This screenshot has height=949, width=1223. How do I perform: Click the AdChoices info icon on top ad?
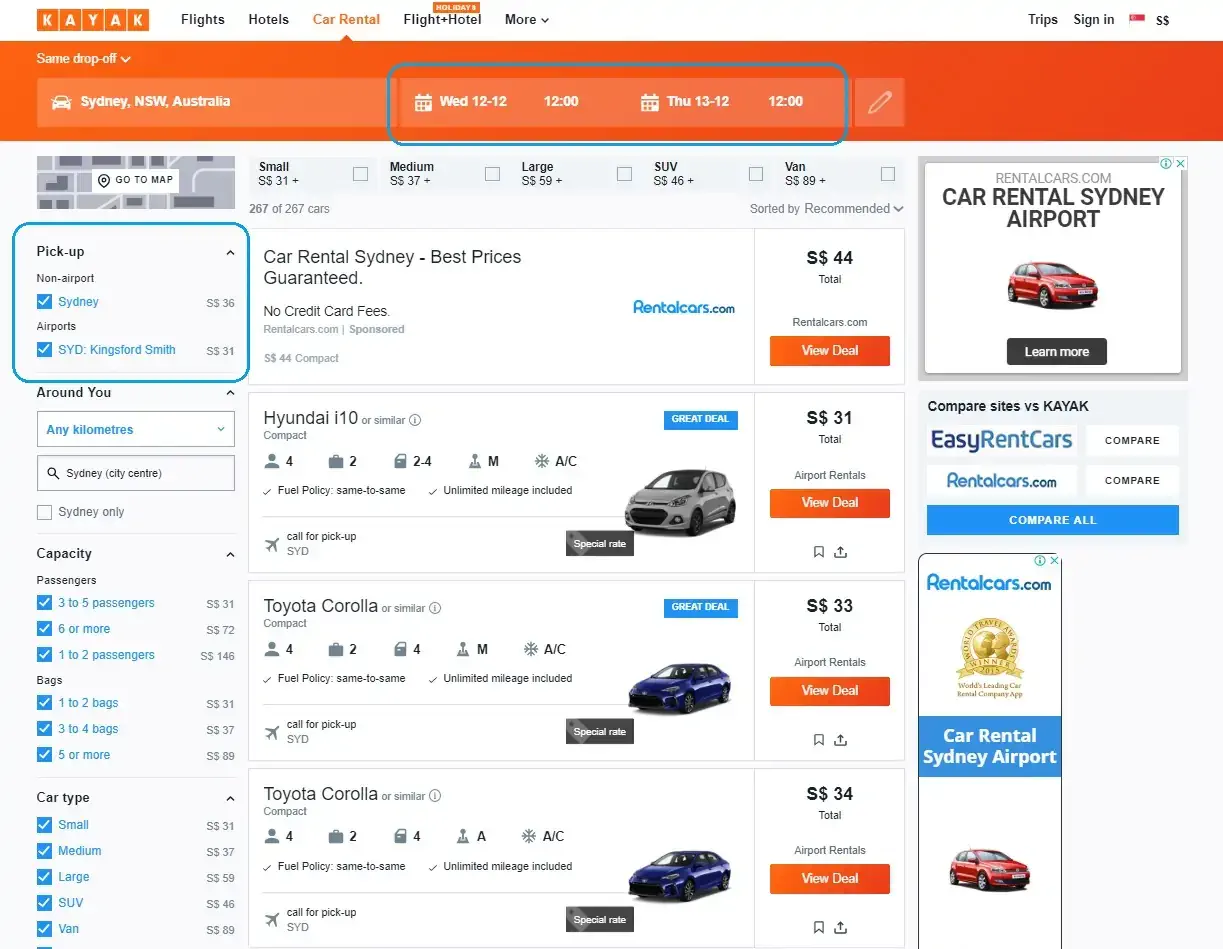(x=1167, y=163)
